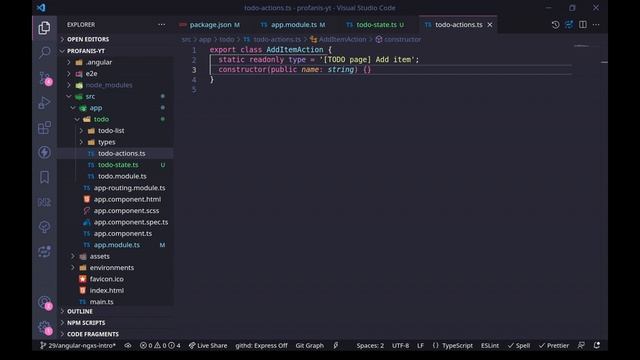
Task: Open app.component.spec.ts file
Action: (131, 222)
